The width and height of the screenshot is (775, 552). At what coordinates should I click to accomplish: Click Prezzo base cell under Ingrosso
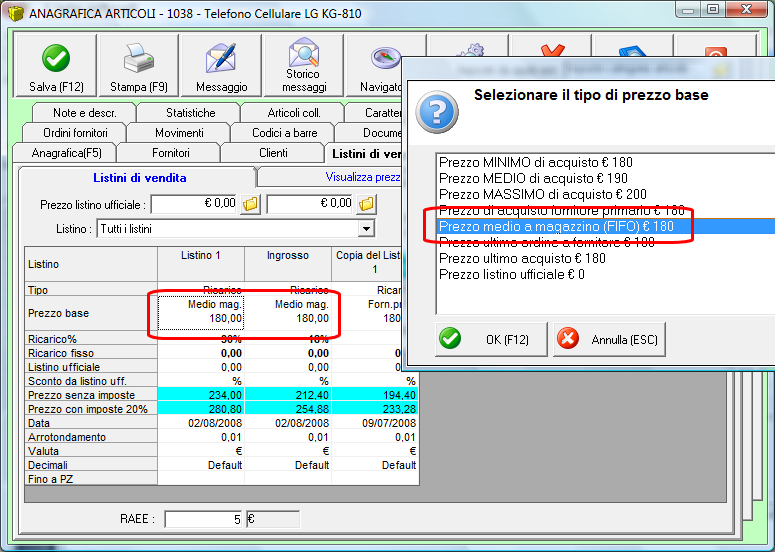coord(288,313)
